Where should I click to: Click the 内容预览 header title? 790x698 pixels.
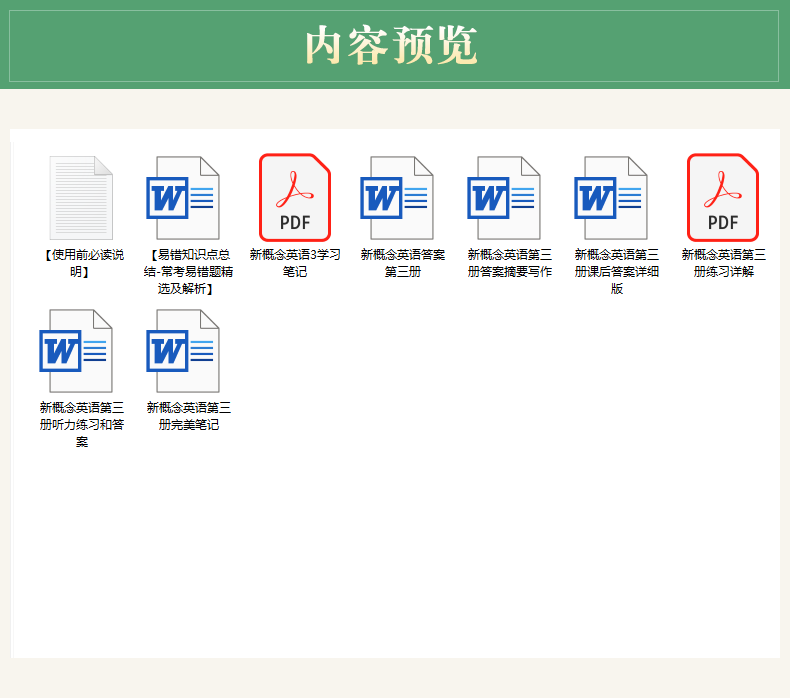[x=391, y=46]
